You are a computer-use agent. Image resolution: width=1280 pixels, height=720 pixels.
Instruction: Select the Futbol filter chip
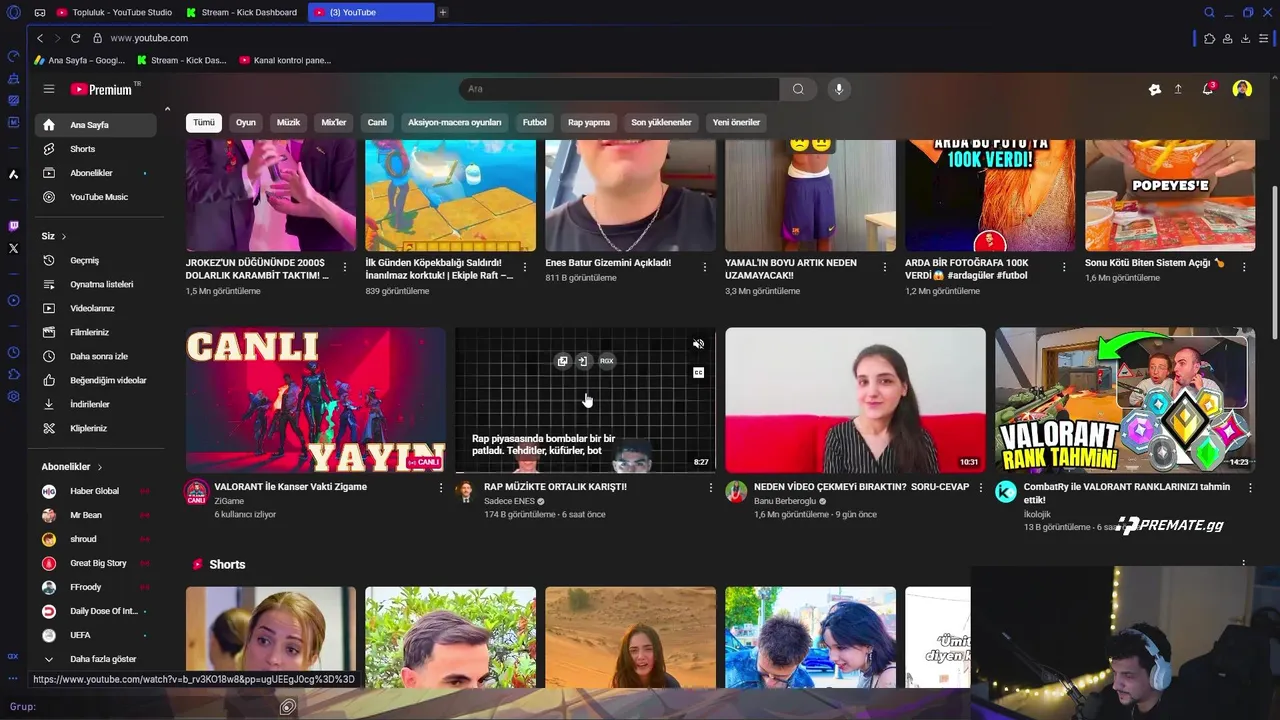(535, 123)
